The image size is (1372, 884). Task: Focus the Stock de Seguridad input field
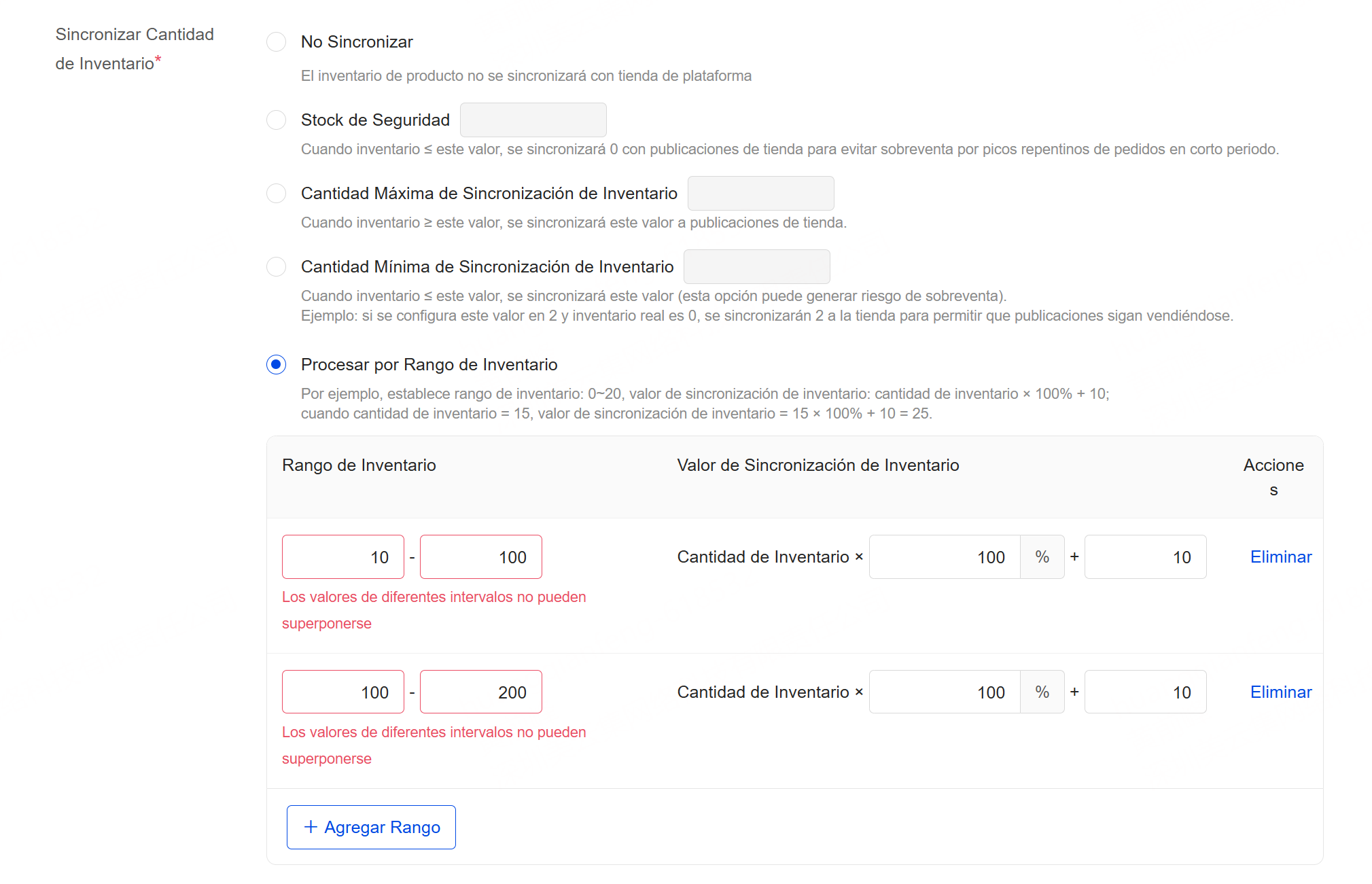pos(533,120)
